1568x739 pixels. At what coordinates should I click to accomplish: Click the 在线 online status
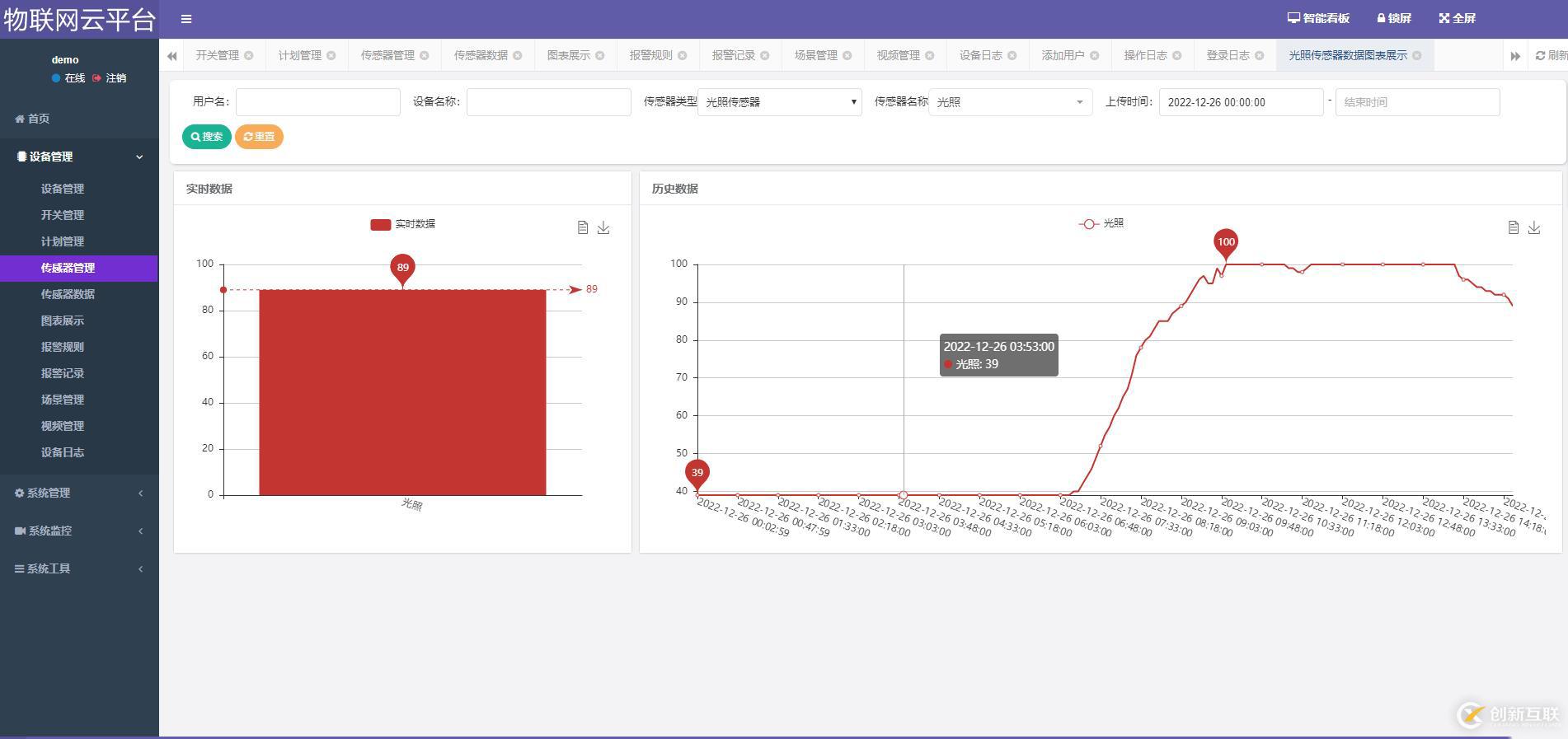68,78
